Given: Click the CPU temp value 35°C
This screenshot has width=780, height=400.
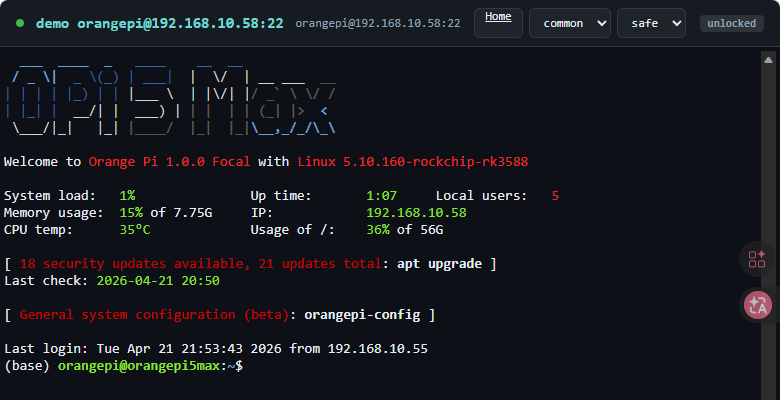Looking at the screenshot, I should click(135, 229).
